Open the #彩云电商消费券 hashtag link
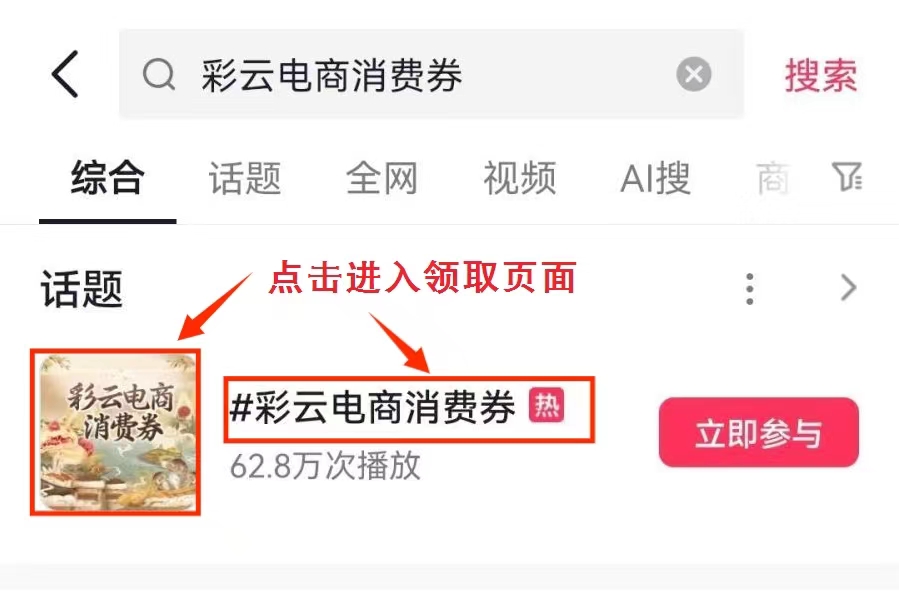The width and height of the screenshot is (899, 592). (373, 407)
